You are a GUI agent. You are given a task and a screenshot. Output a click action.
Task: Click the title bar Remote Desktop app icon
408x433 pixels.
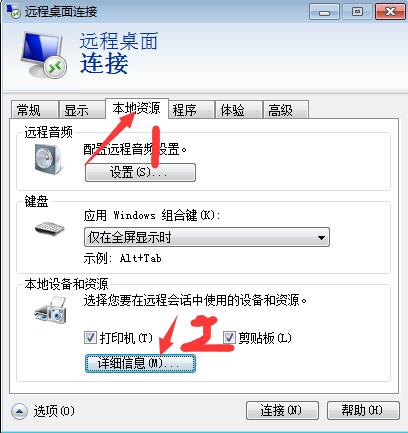pyautogui.click(x=14, y=11)
